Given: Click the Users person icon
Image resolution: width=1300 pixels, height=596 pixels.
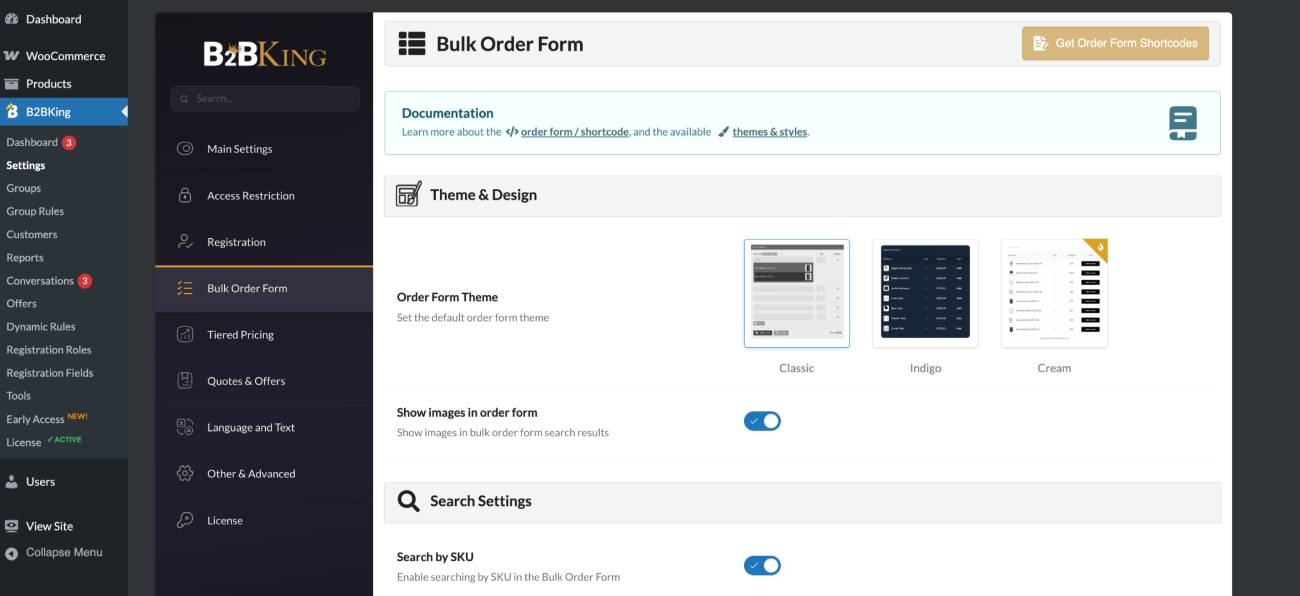Looking at the screenshot, I should click(x=12, y=482).
